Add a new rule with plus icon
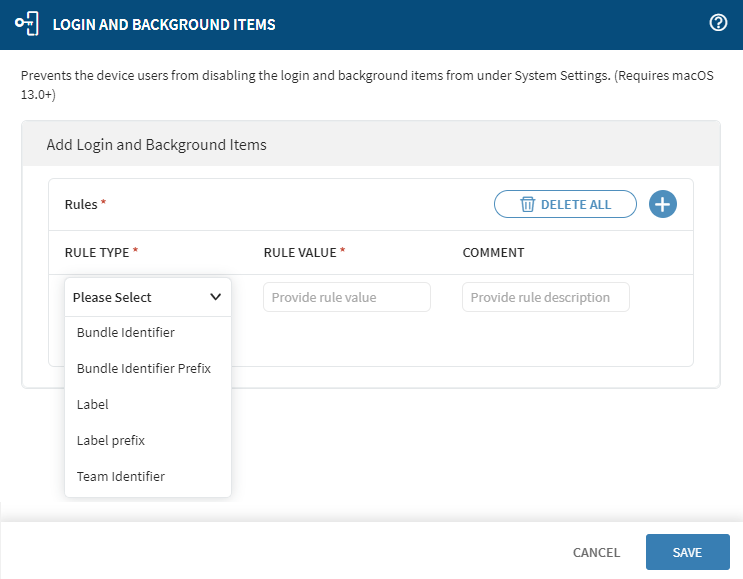This screenshot has height=579, width=743. [x=662, y=204]
